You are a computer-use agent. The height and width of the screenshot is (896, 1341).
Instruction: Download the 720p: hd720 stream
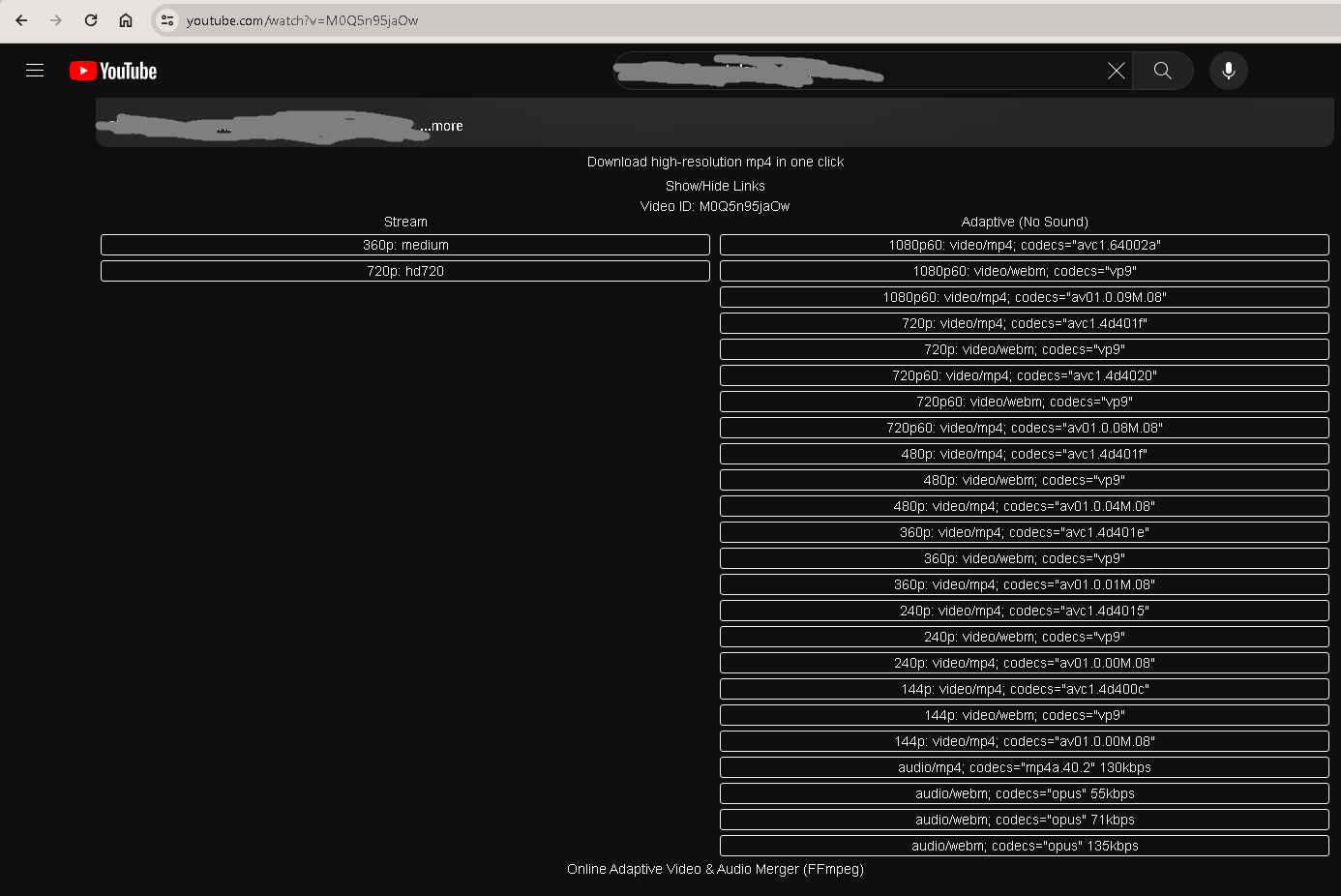coord(405,271)
